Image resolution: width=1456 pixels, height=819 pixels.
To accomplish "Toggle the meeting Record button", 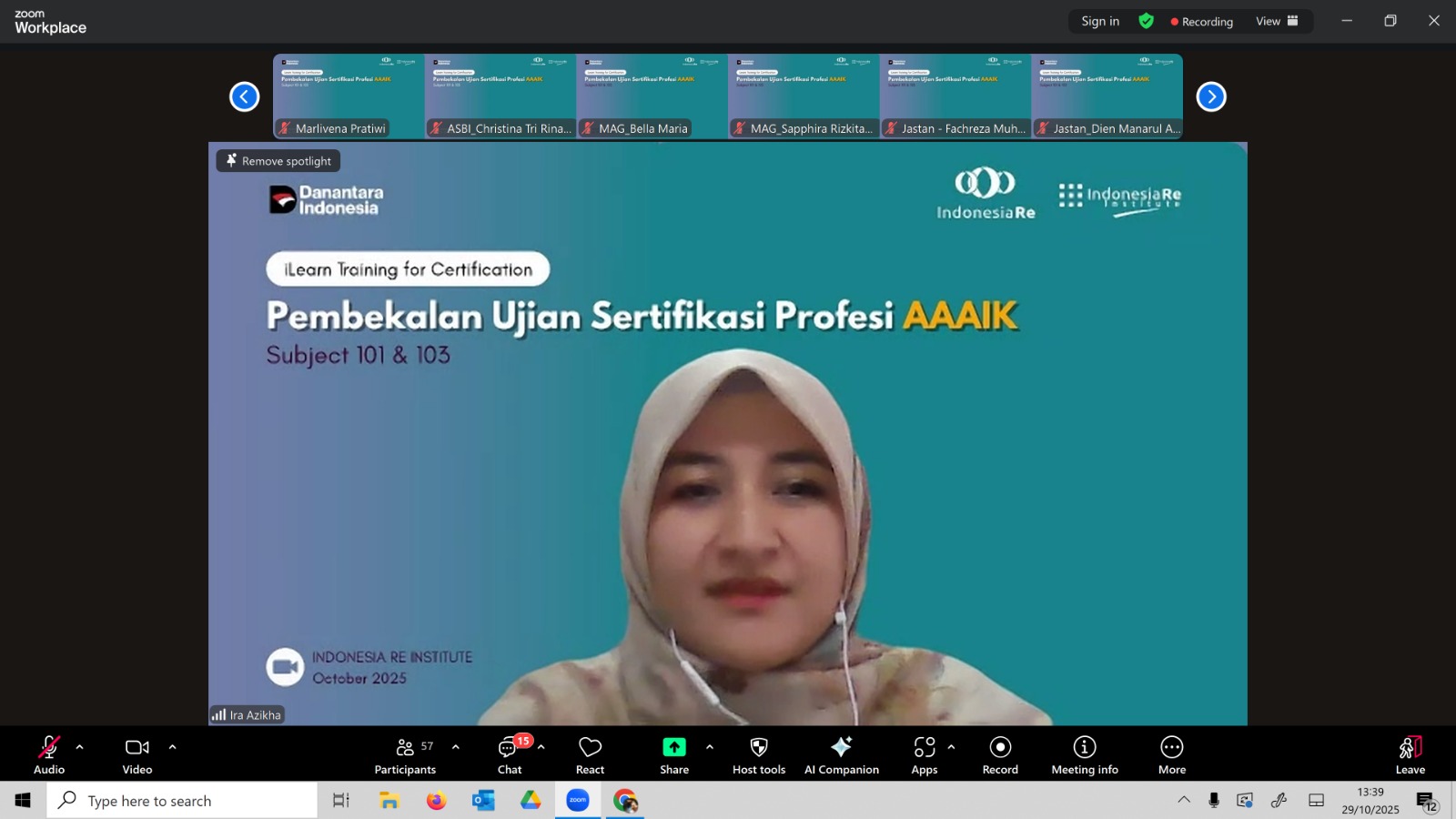I will pos(999,754).
